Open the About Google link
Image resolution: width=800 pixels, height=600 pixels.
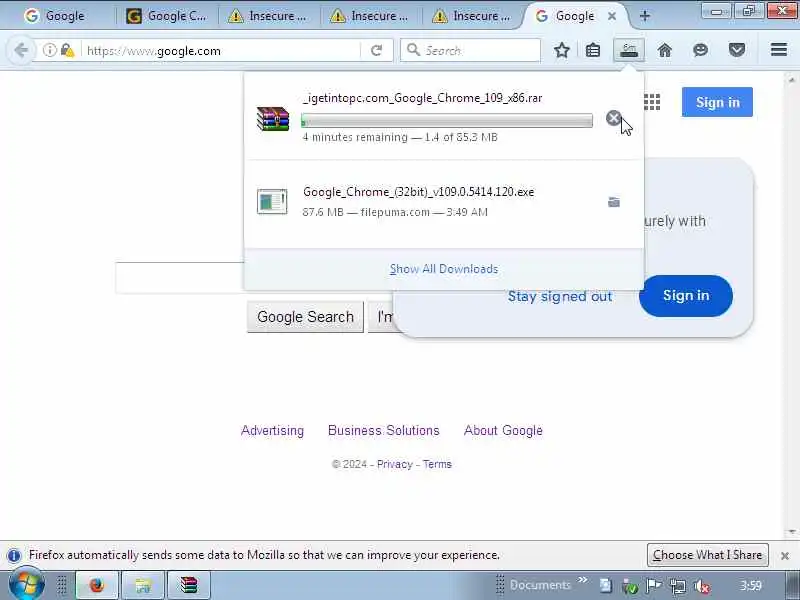click(x=503, y=431)
